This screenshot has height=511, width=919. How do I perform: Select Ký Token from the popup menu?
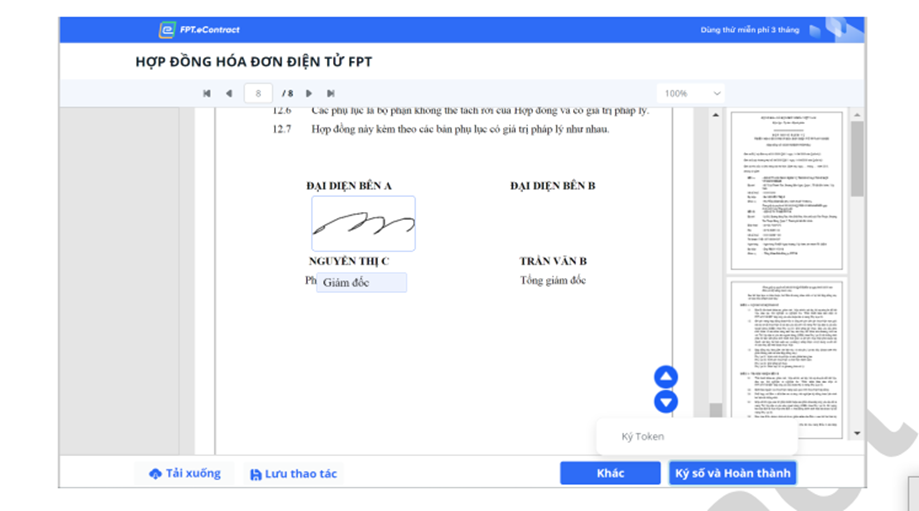click(643, 437)
